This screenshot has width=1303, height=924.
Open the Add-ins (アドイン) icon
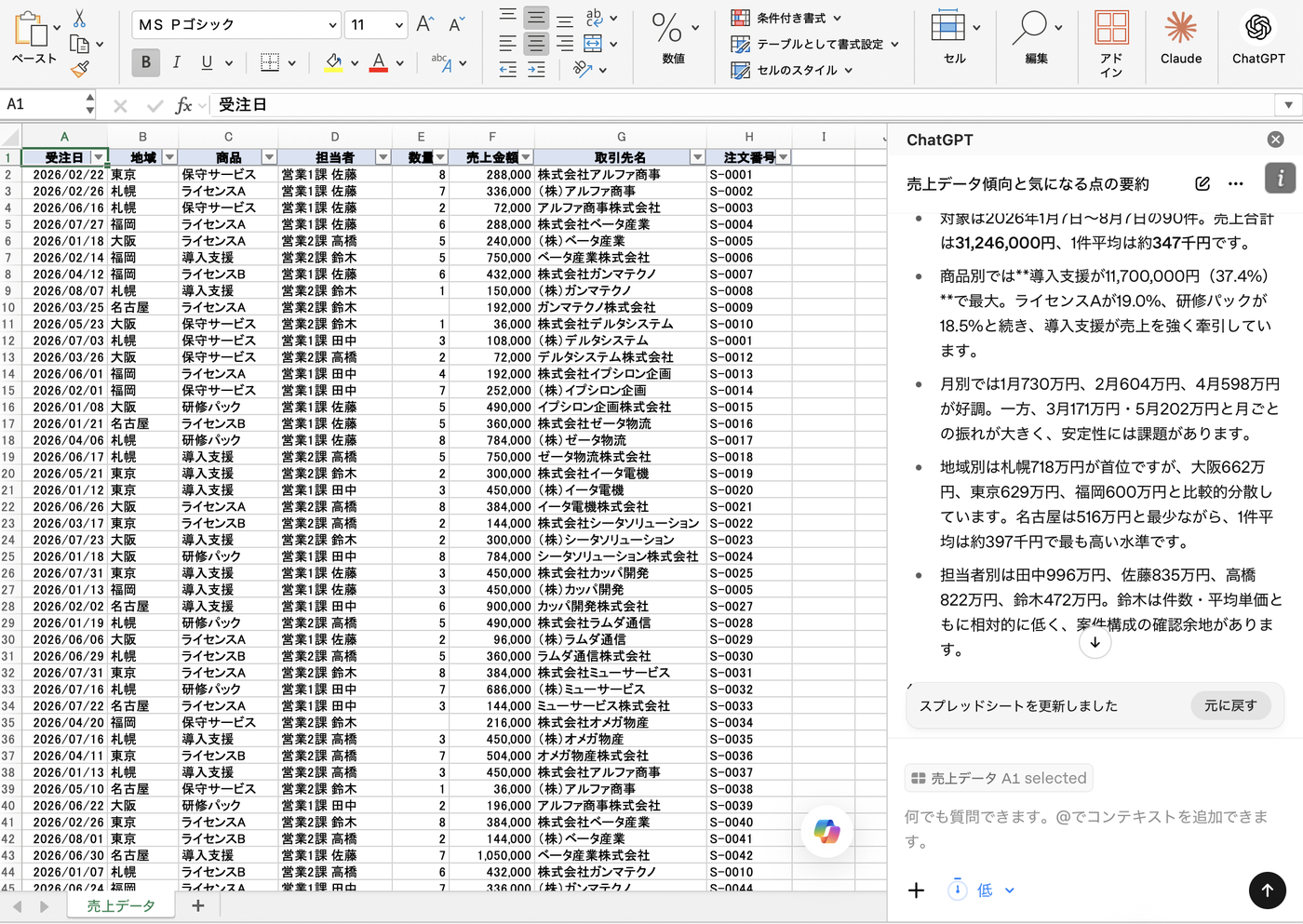(x=1111, y=27)
